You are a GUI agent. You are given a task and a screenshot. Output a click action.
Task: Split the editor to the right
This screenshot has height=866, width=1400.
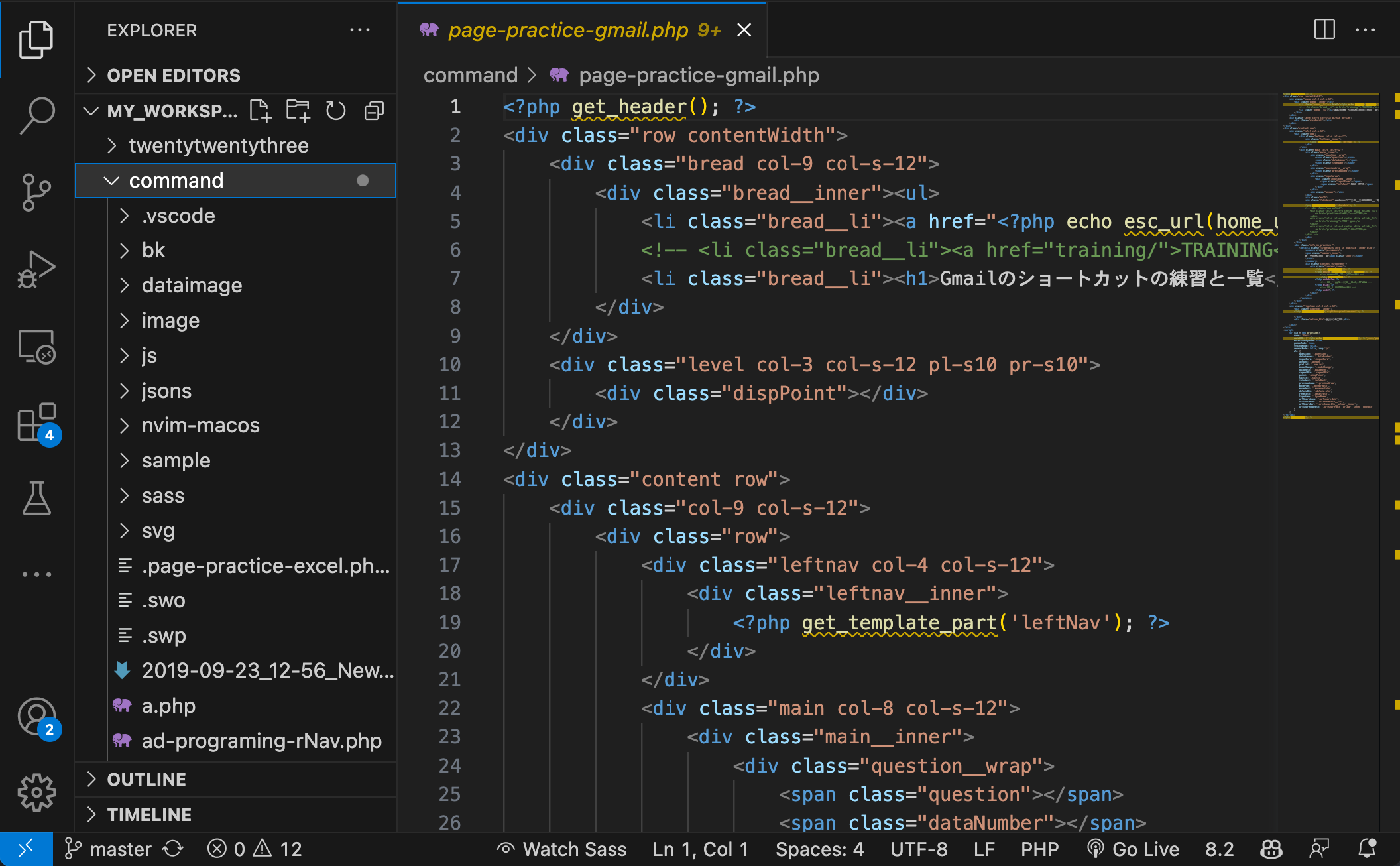pos(1324,29)
